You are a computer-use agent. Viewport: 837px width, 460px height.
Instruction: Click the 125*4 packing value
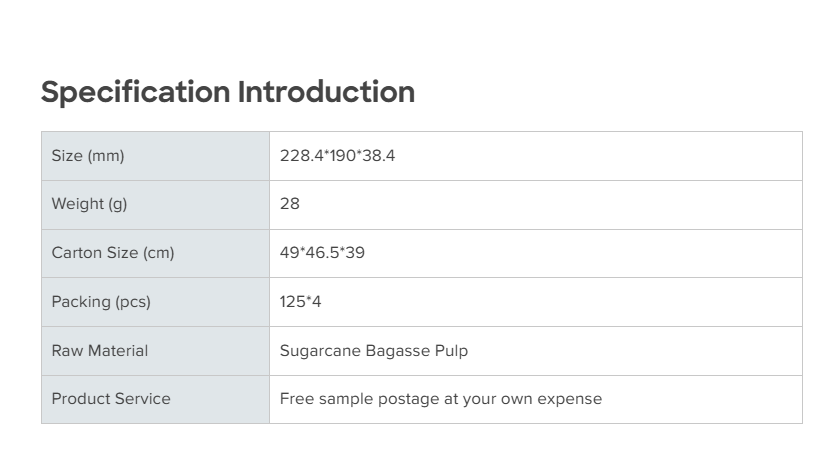tap(300, 302)
